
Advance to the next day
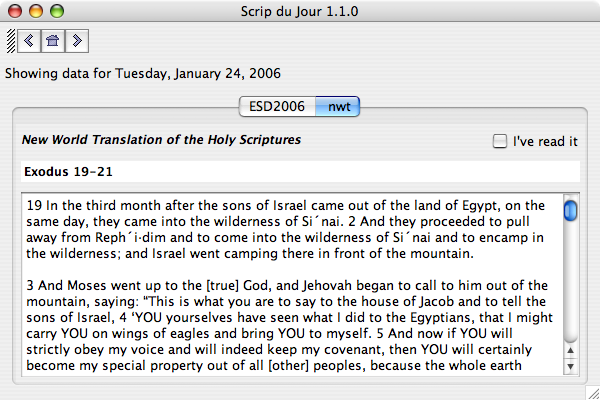pos(76,41)
